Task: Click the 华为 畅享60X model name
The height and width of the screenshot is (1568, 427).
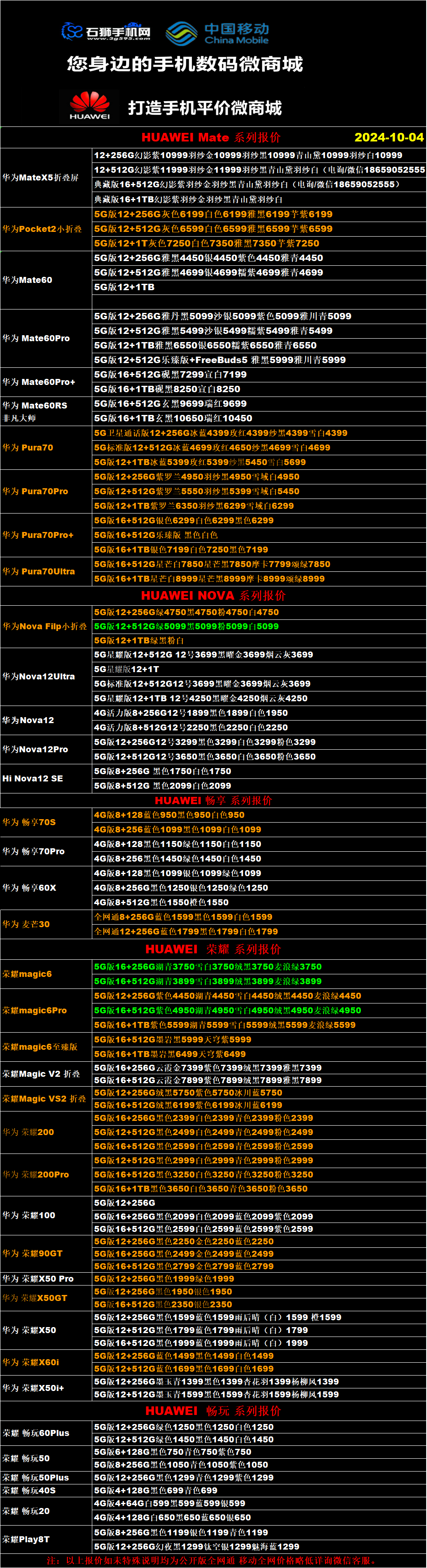Action: point(29,888)
